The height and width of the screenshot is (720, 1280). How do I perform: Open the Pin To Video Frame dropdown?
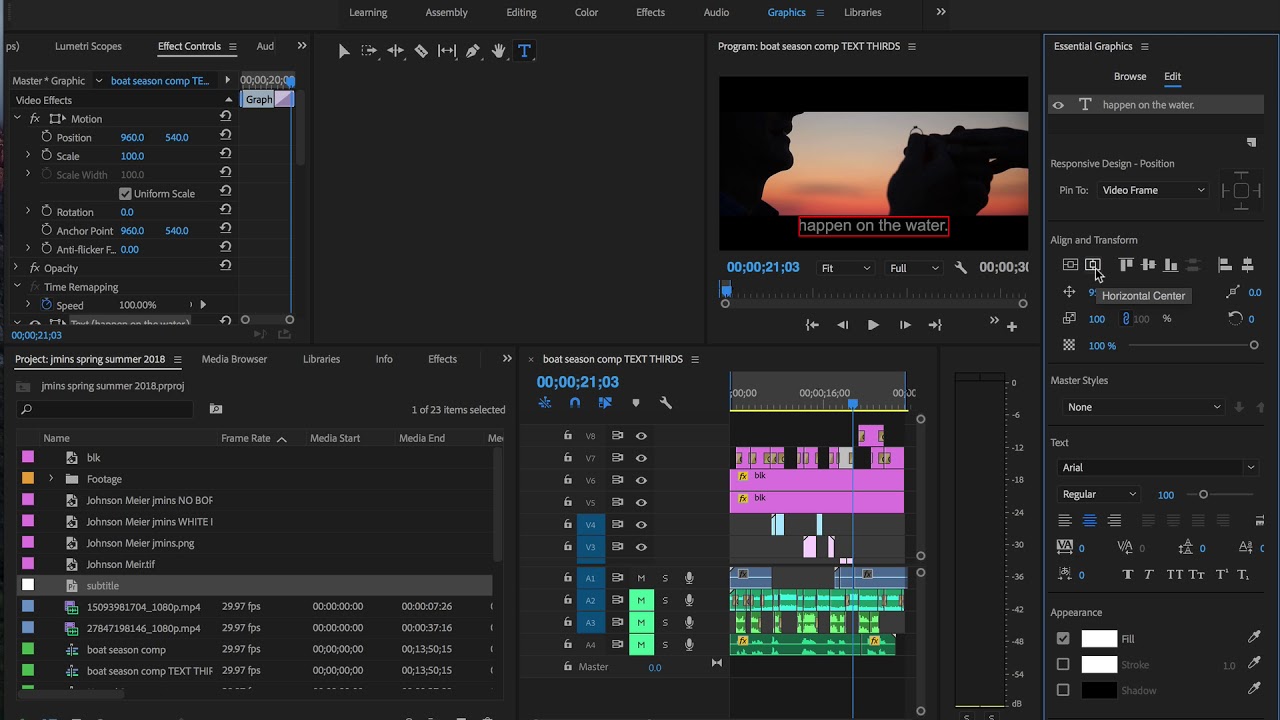(1153, 190)
